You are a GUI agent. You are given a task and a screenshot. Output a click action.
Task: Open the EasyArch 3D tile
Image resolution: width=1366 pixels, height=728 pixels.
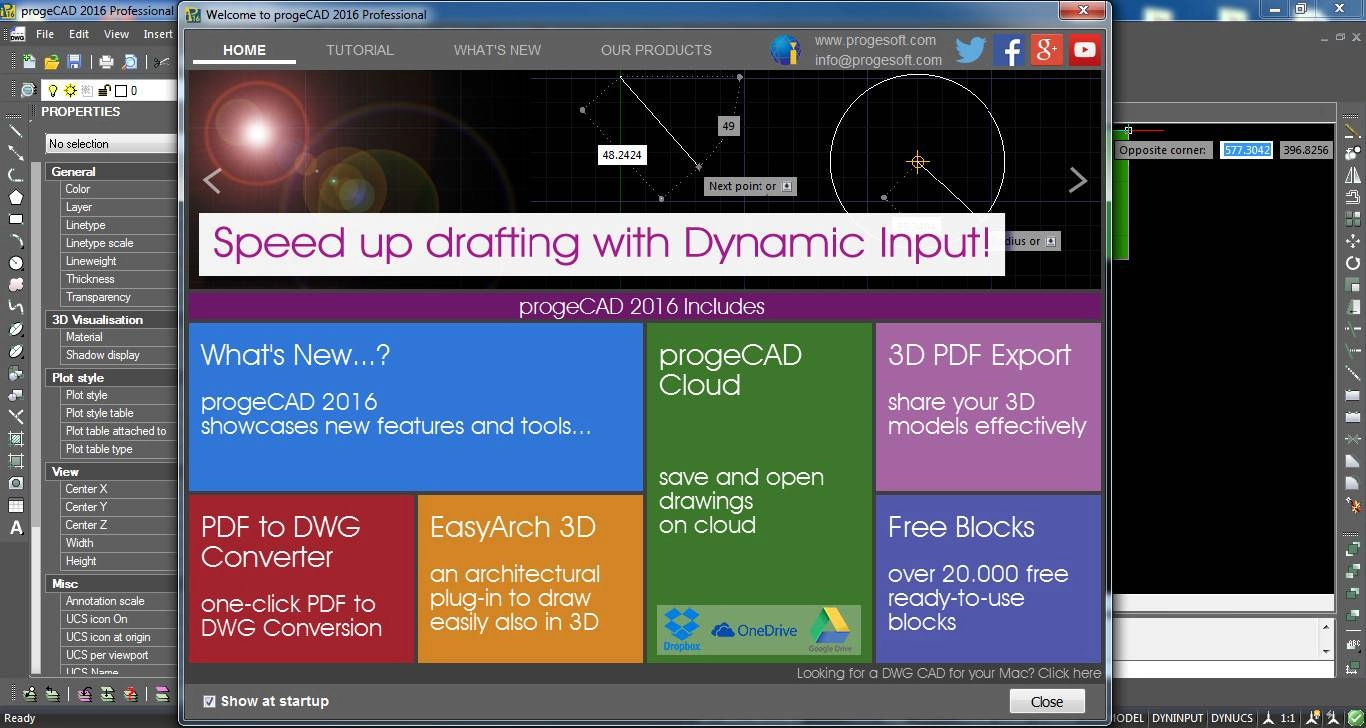[x=530, y=578]
